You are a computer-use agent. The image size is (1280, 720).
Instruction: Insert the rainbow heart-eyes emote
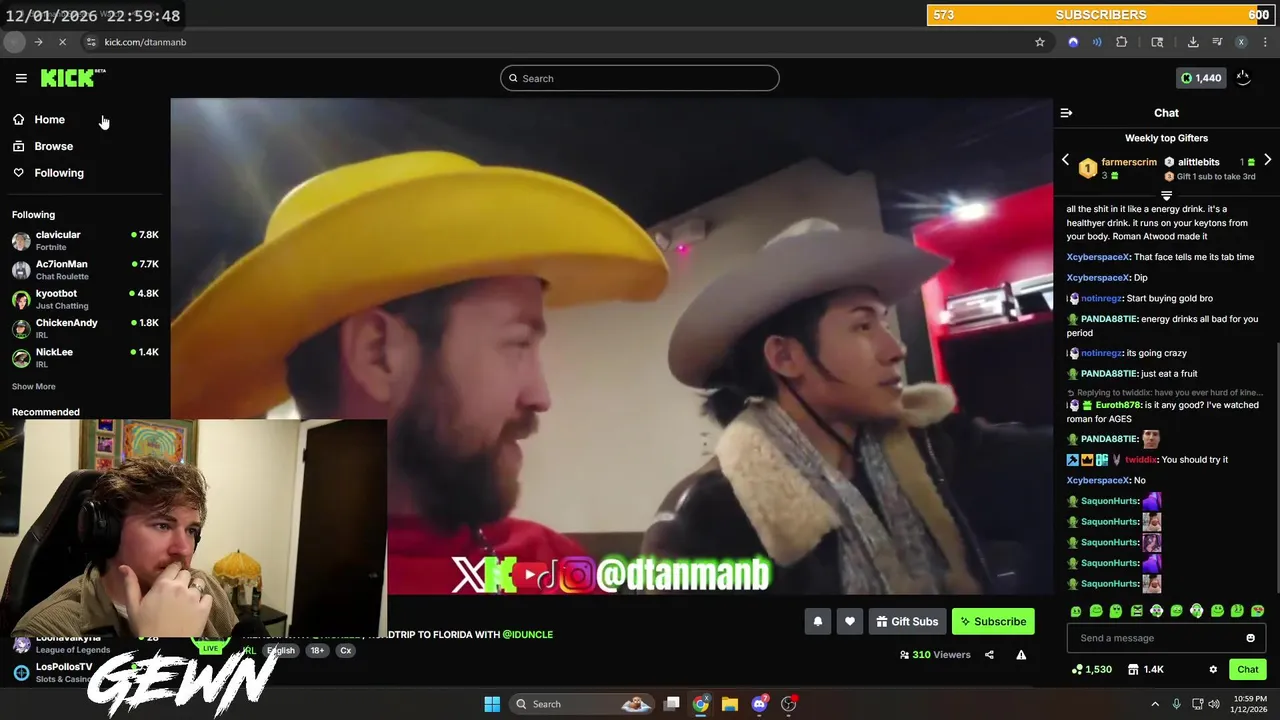point(1258,611)
